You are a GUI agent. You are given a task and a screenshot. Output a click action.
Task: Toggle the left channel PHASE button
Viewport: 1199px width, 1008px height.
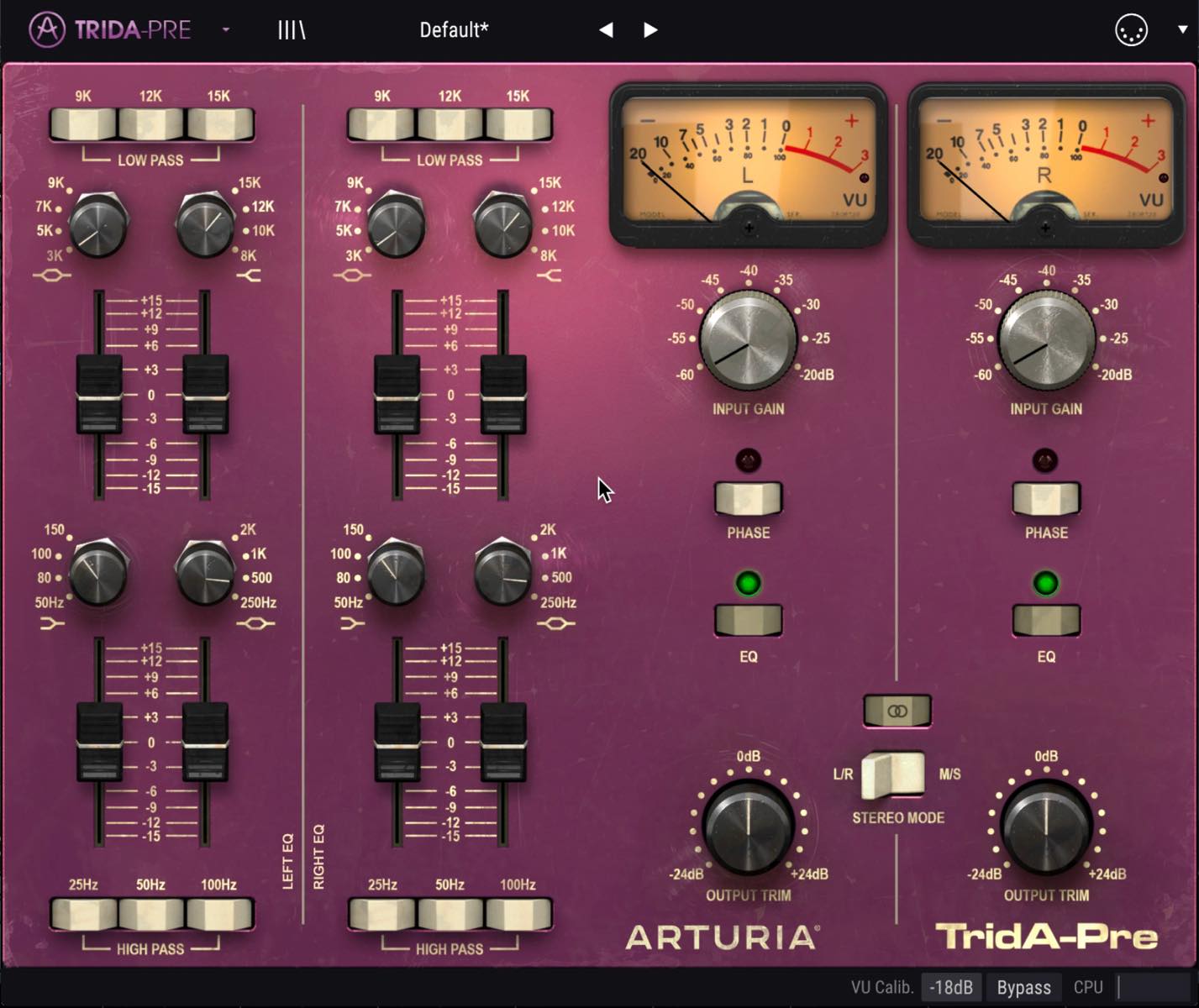[x=748, y=498]
